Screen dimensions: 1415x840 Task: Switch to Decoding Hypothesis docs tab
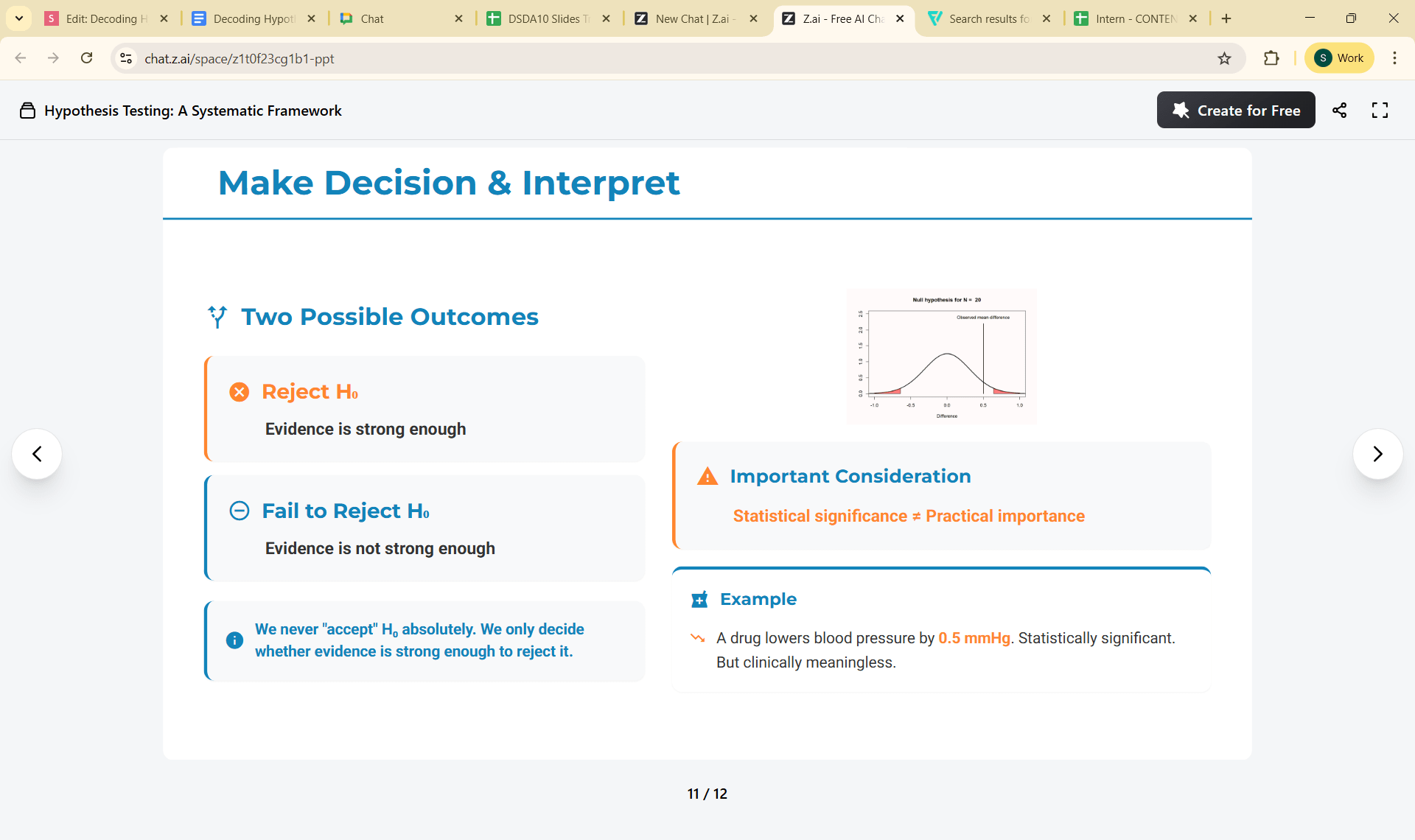coord(252,18)
